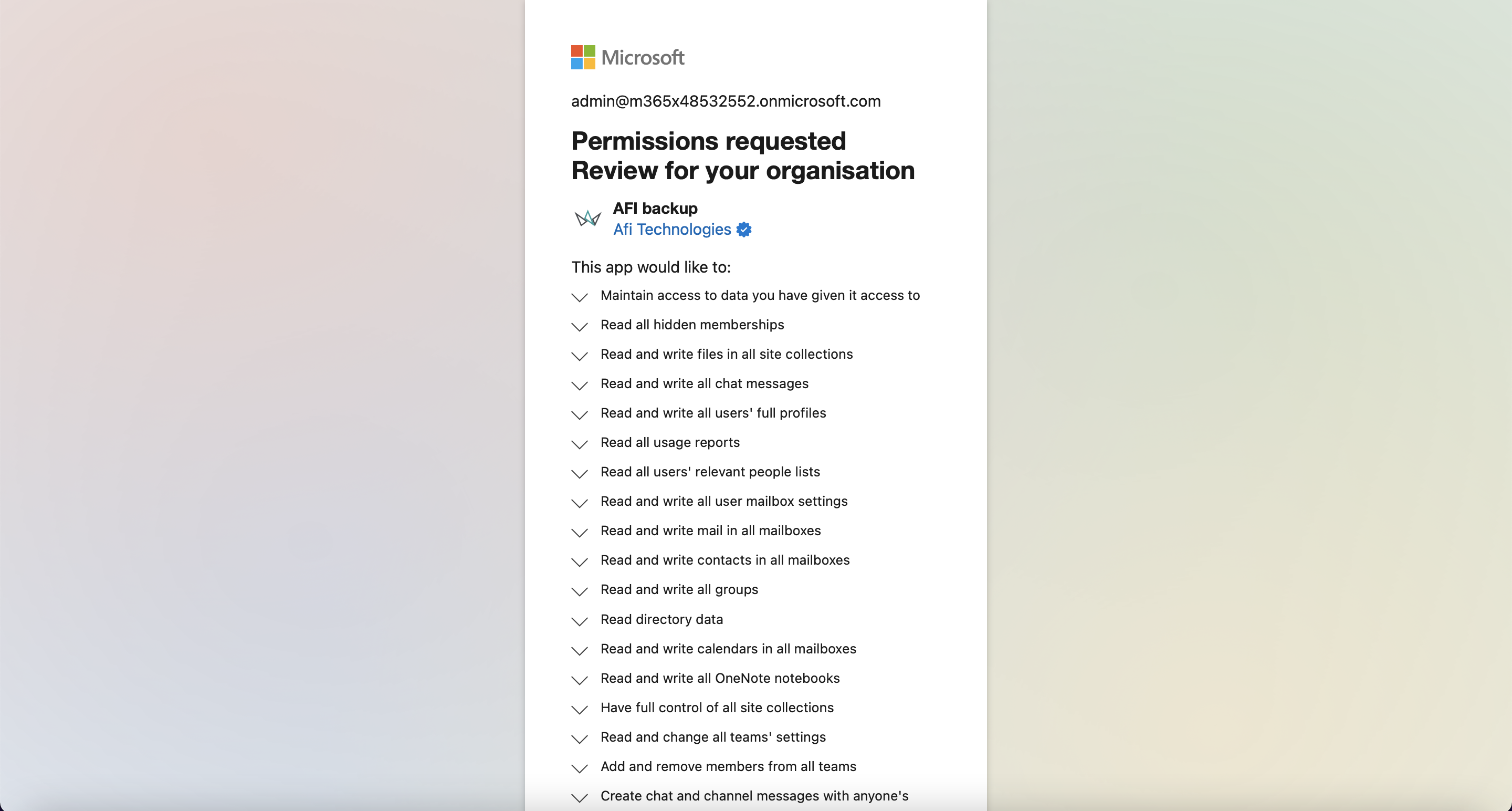Click the AFI backup app logo
The width and height of the screenshot is (1512, 811).
coord(587,219)
